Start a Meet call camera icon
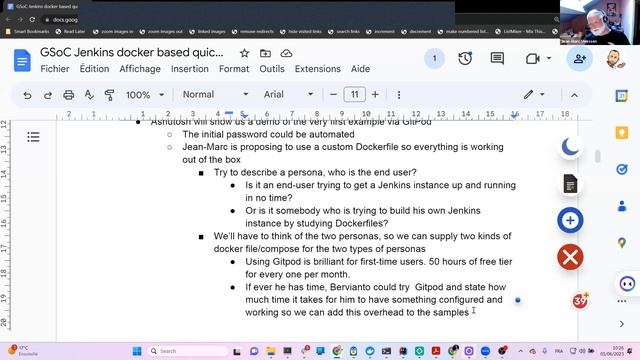640x360 pixels. [532, 59]
